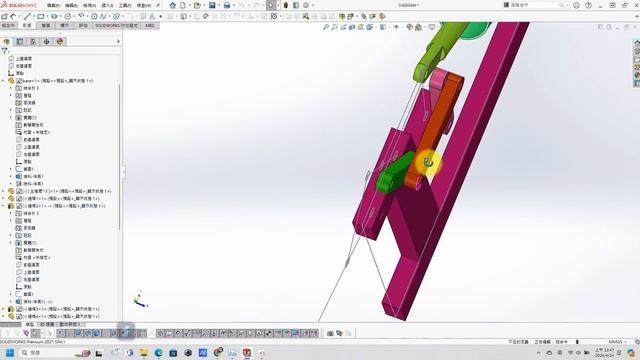Open View Orientation dropdown in heads-up toolbar
The height and width of the screenshot is (360, 640).
(370, 27)
